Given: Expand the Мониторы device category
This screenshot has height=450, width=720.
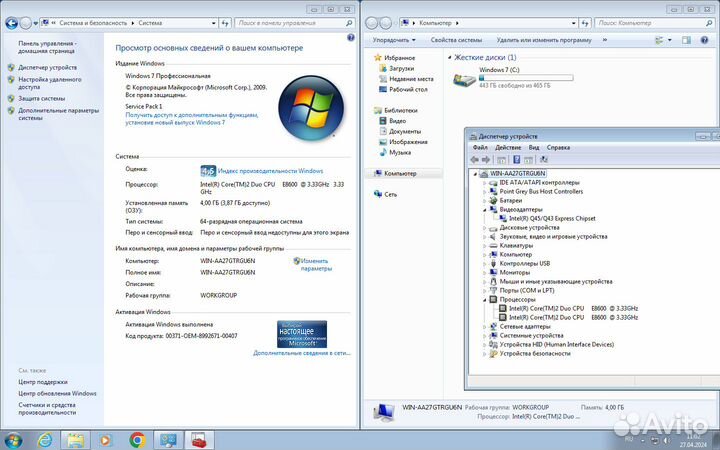Looking at the screenshot, I should click(484, 273).
